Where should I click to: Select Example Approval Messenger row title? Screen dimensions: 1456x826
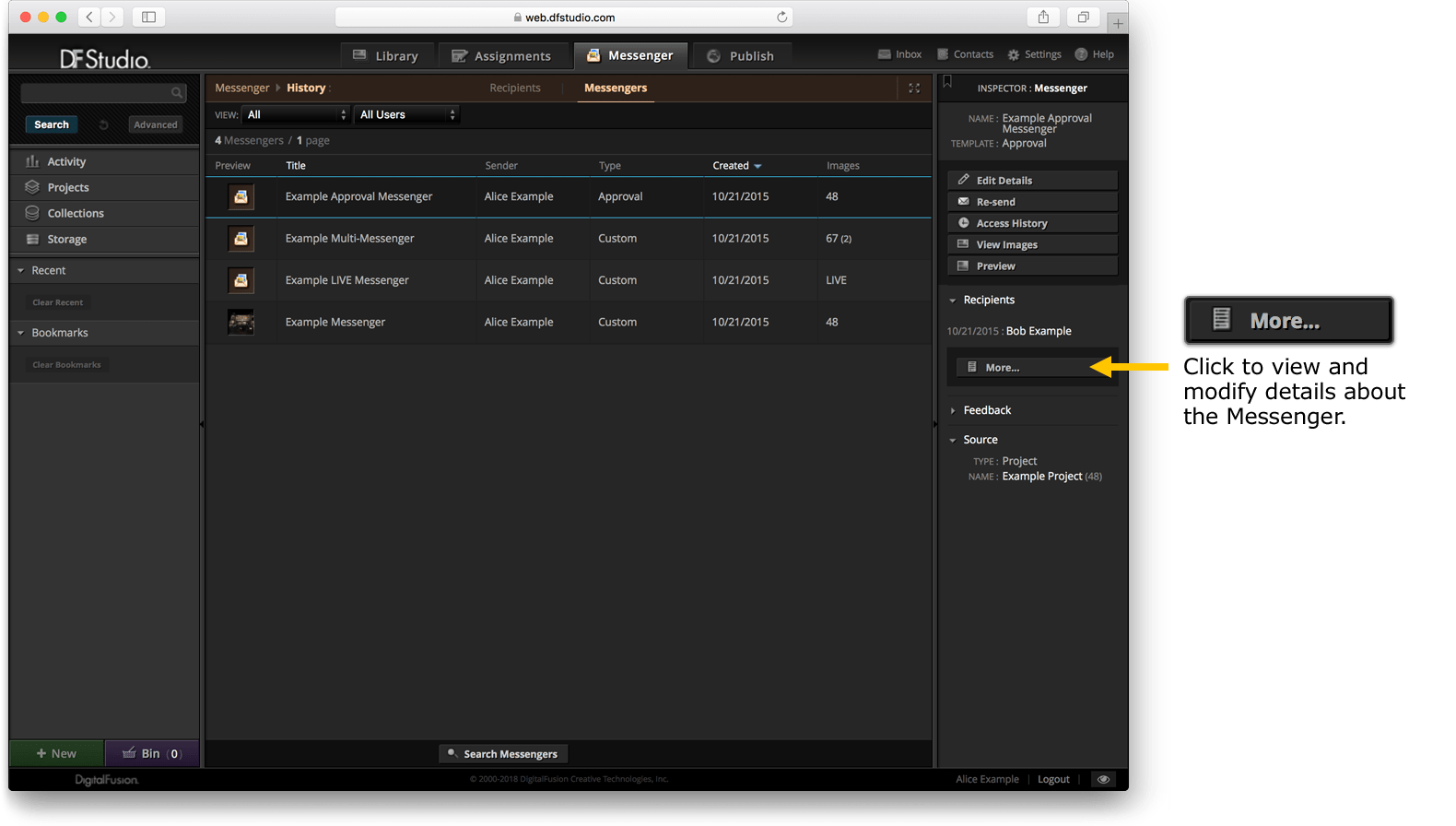358,196
